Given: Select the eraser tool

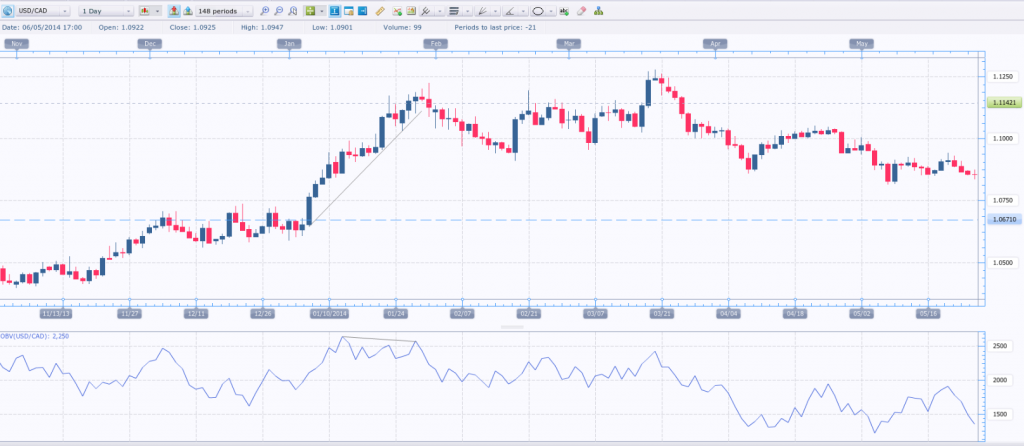Looking at the screenshot, I should click(x=581, y=10).
